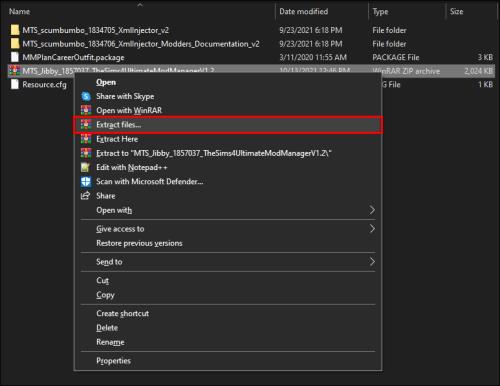Select Create shortcut menu entry
This screenshot has width=500, height=386.
[122, 313]
